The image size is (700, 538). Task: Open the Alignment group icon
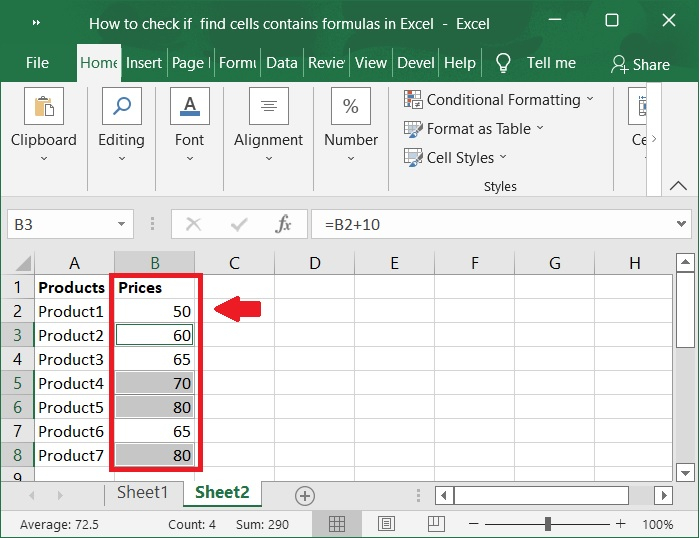pos(269,106)
